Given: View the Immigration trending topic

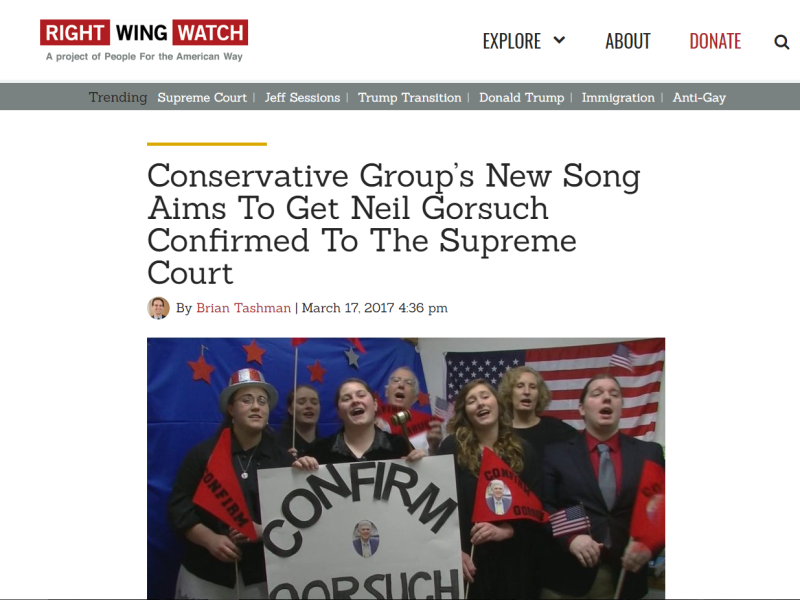Looking at the screenshot, I should click(618, 97).
